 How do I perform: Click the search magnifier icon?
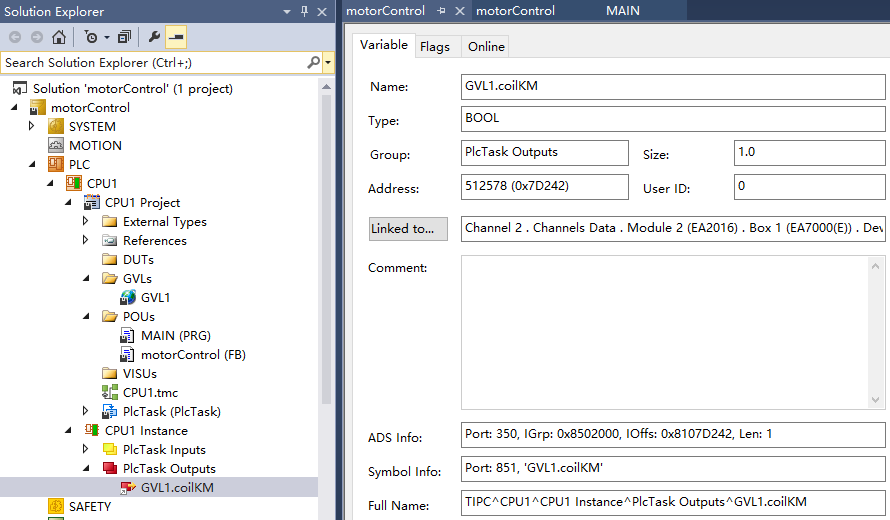(x=313, y=63)
